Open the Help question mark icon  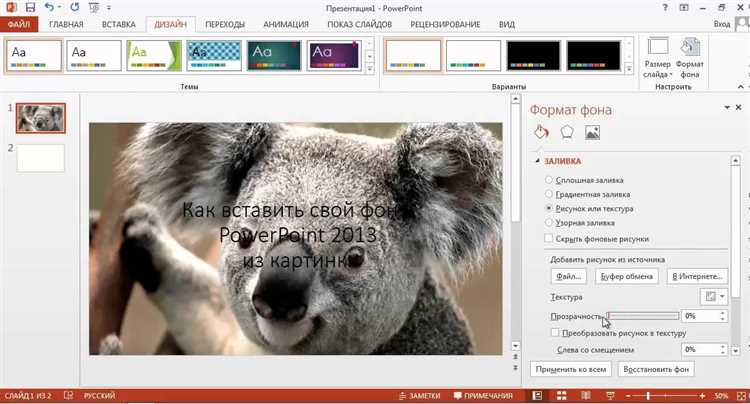click(665, 8)
